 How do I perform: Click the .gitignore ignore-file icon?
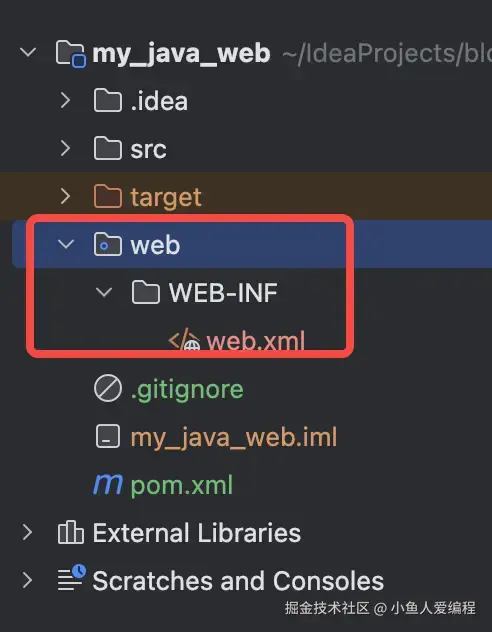coord(108,389)
